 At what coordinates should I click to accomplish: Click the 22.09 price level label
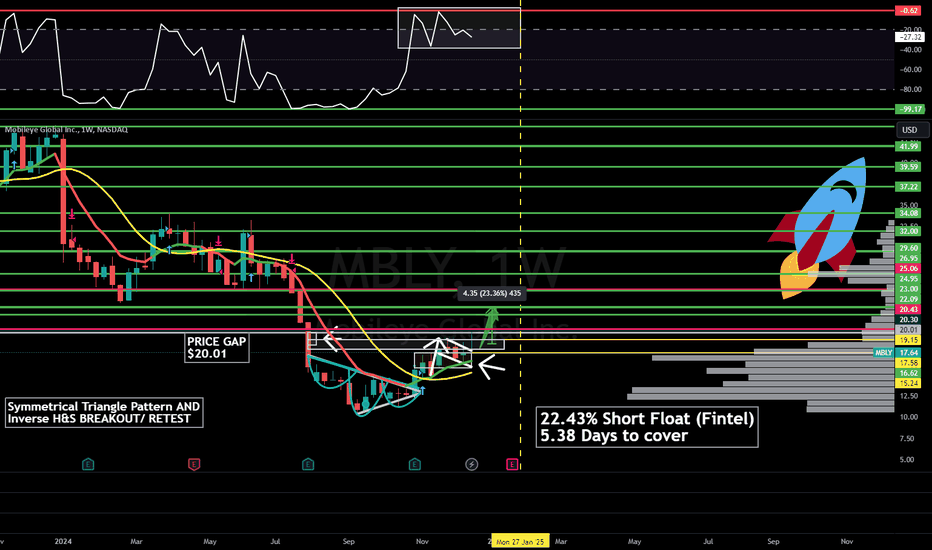(909, 299)
